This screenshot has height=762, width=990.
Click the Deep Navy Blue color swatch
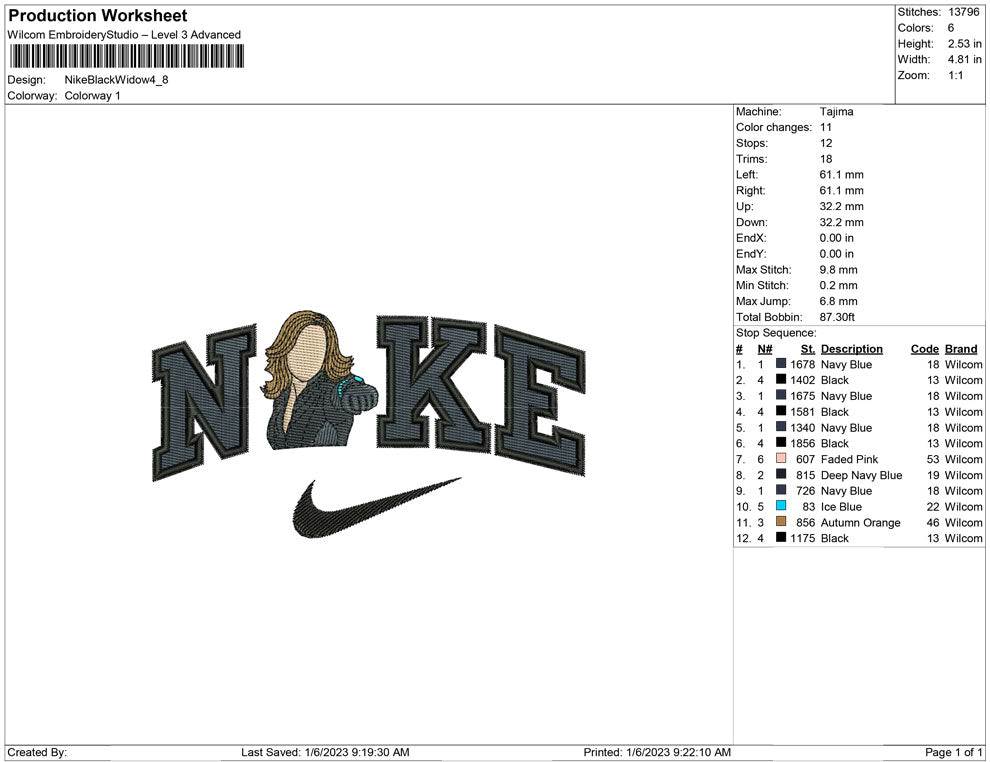(x=781, y=475)
